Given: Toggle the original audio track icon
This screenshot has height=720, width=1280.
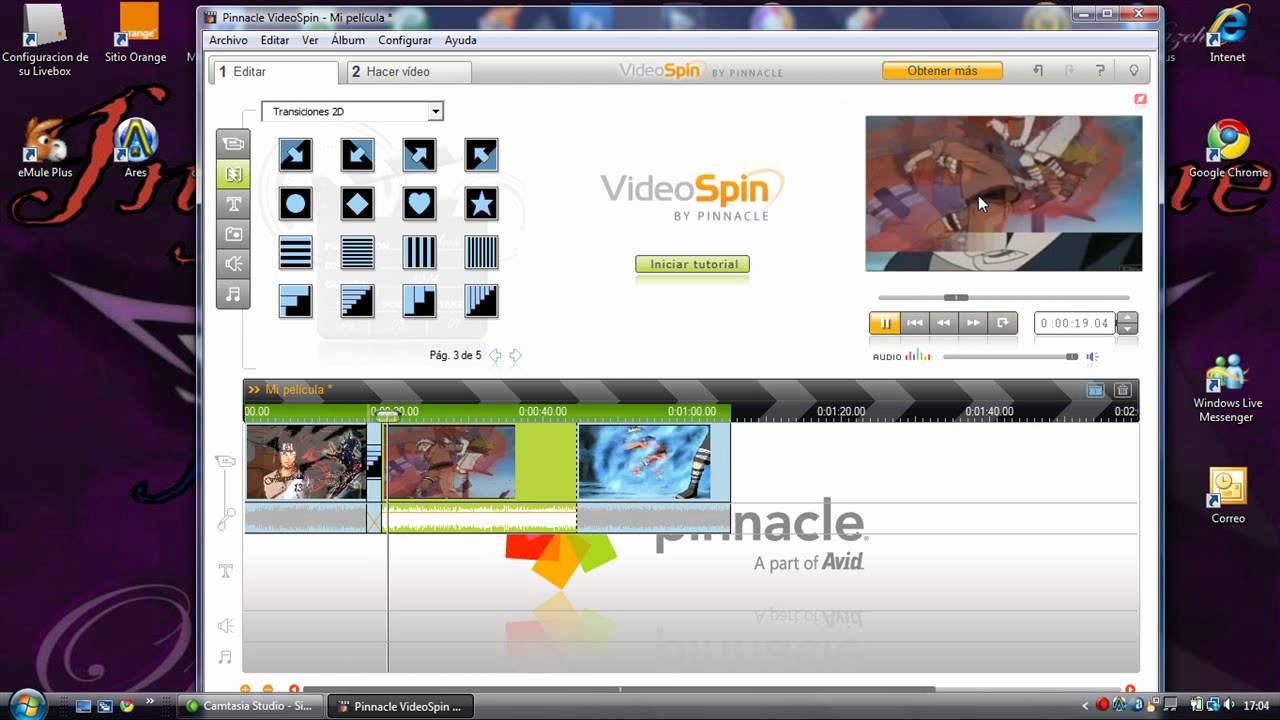Looking at the screenshot, I should click(226, 518).
